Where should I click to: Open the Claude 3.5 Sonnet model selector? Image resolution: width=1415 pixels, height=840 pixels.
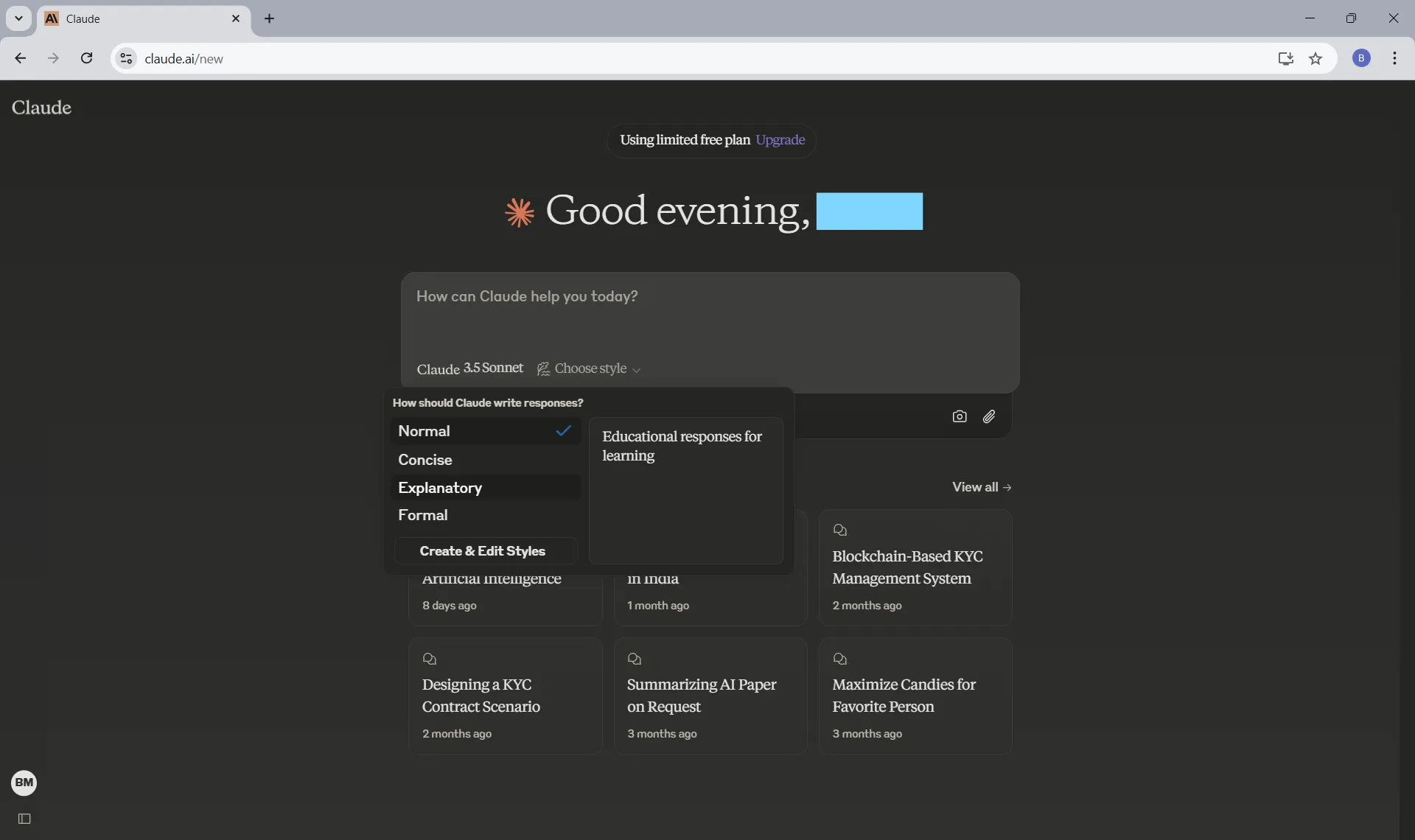pyautogui.click(x=469, y=368)
